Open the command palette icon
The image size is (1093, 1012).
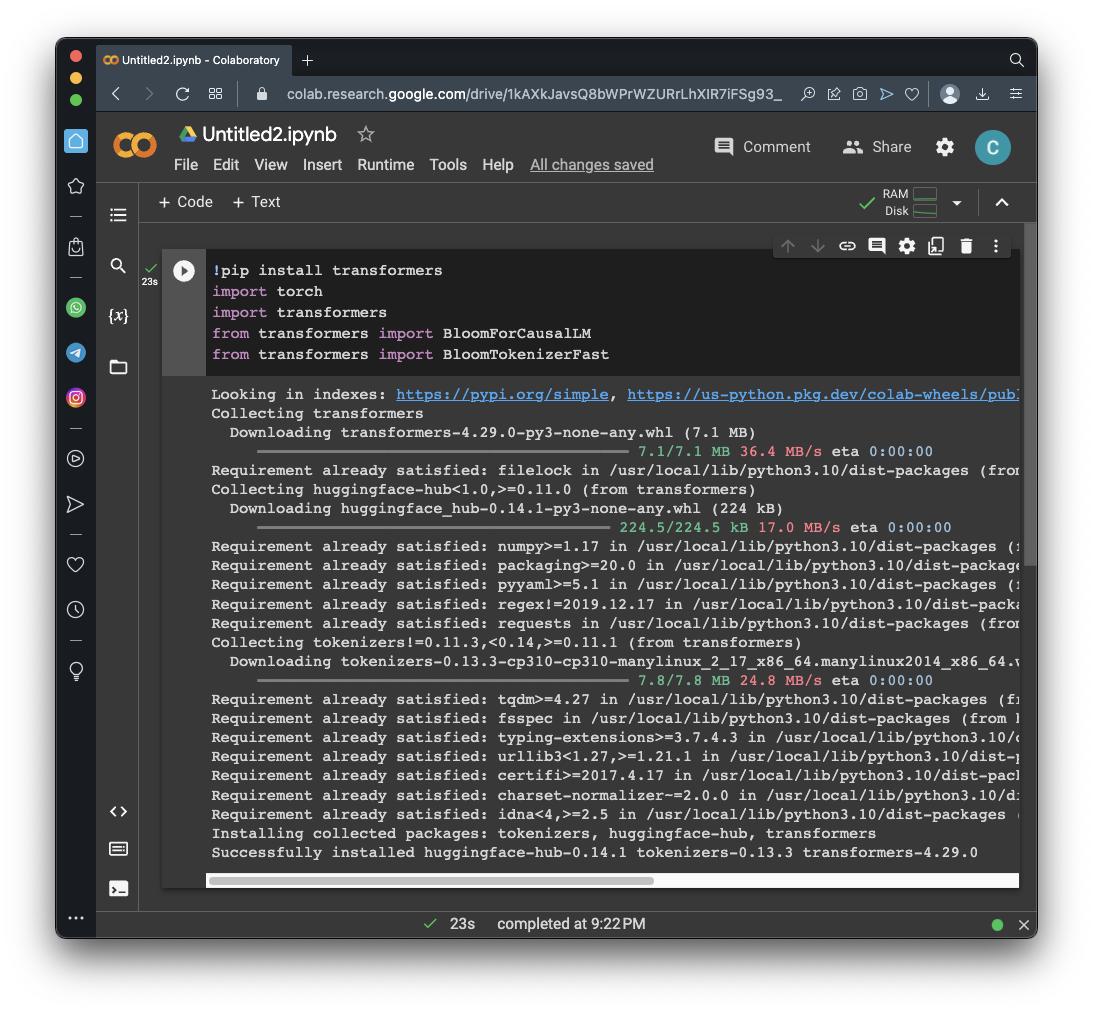pos(119,849)
